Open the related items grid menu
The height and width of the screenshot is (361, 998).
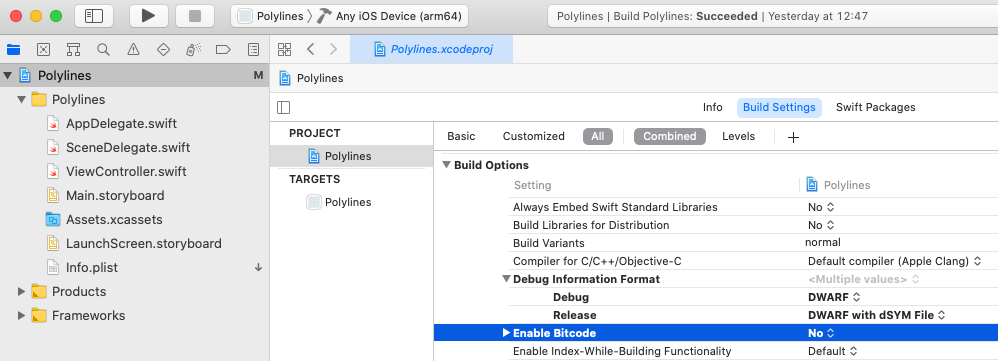(285, 49)
